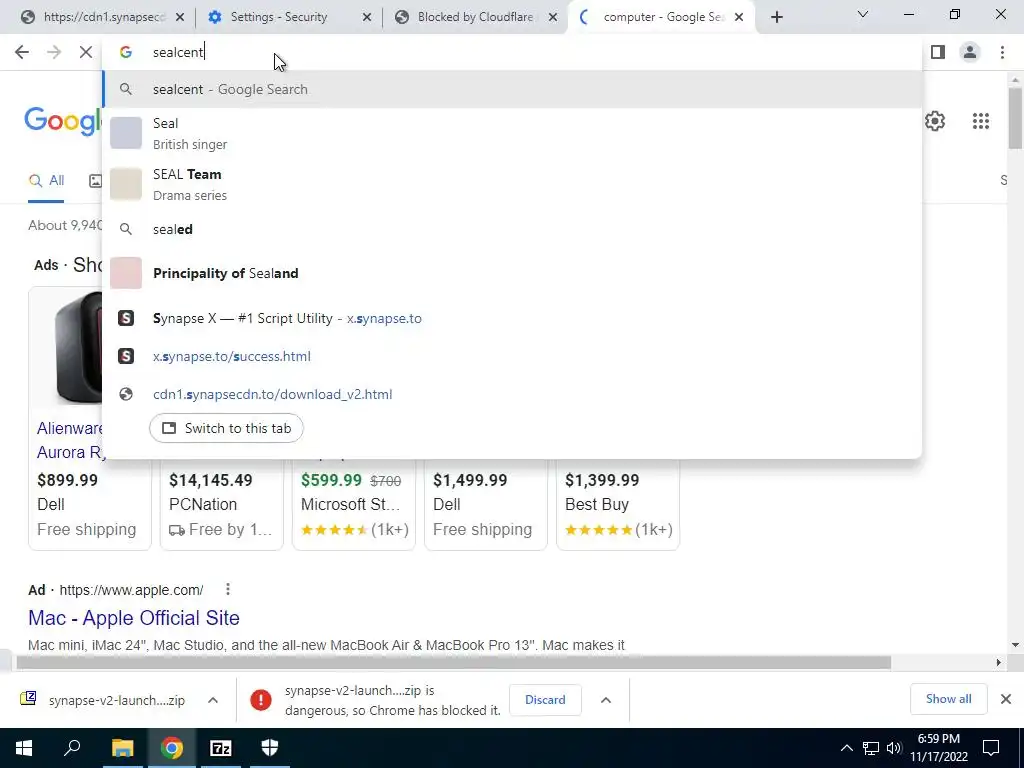Click the address bar text sealcent
Viewport: 1024px width, 768px height.
[178, 52]
